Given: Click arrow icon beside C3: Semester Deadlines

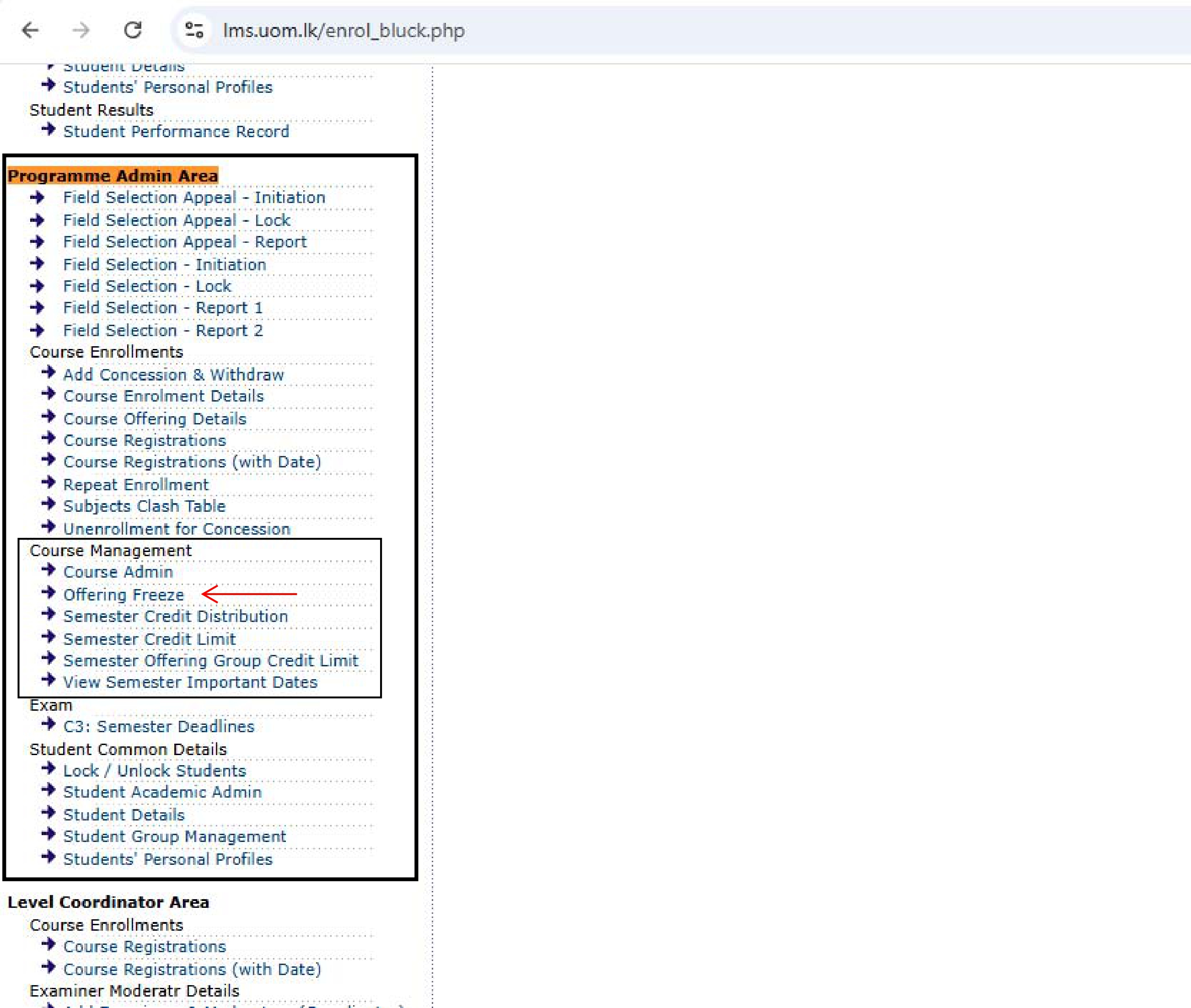Looking at the screenshot, I should pyautogui.click(x=48, y=724).
